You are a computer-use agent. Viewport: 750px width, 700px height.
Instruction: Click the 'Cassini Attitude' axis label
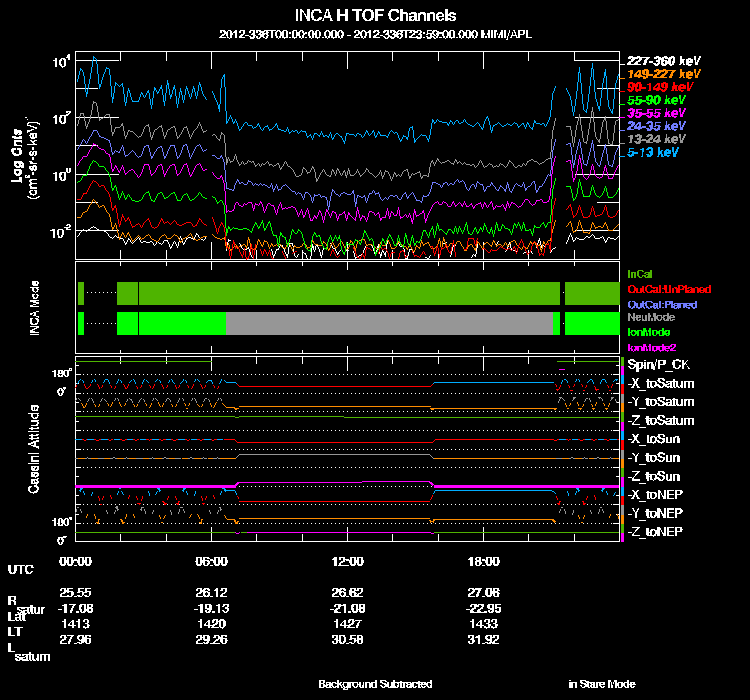(x=33, y=449)
